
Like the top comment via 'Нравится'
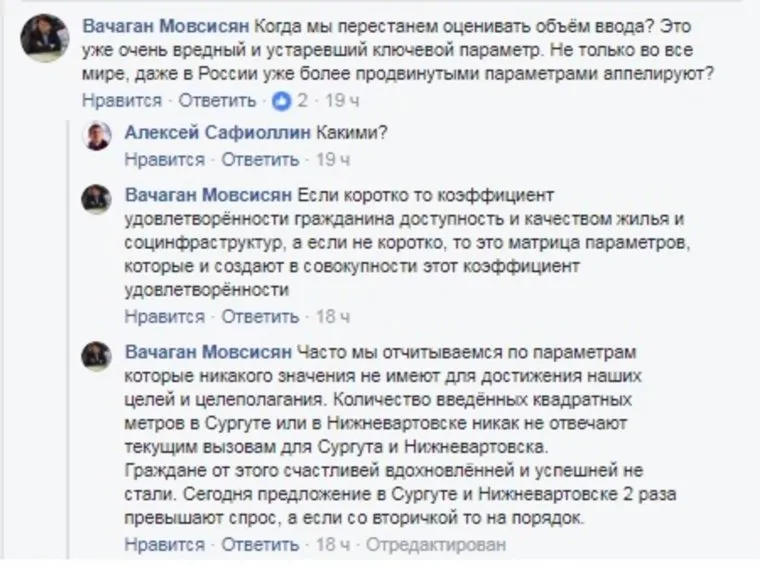click(x=121, y=100)
